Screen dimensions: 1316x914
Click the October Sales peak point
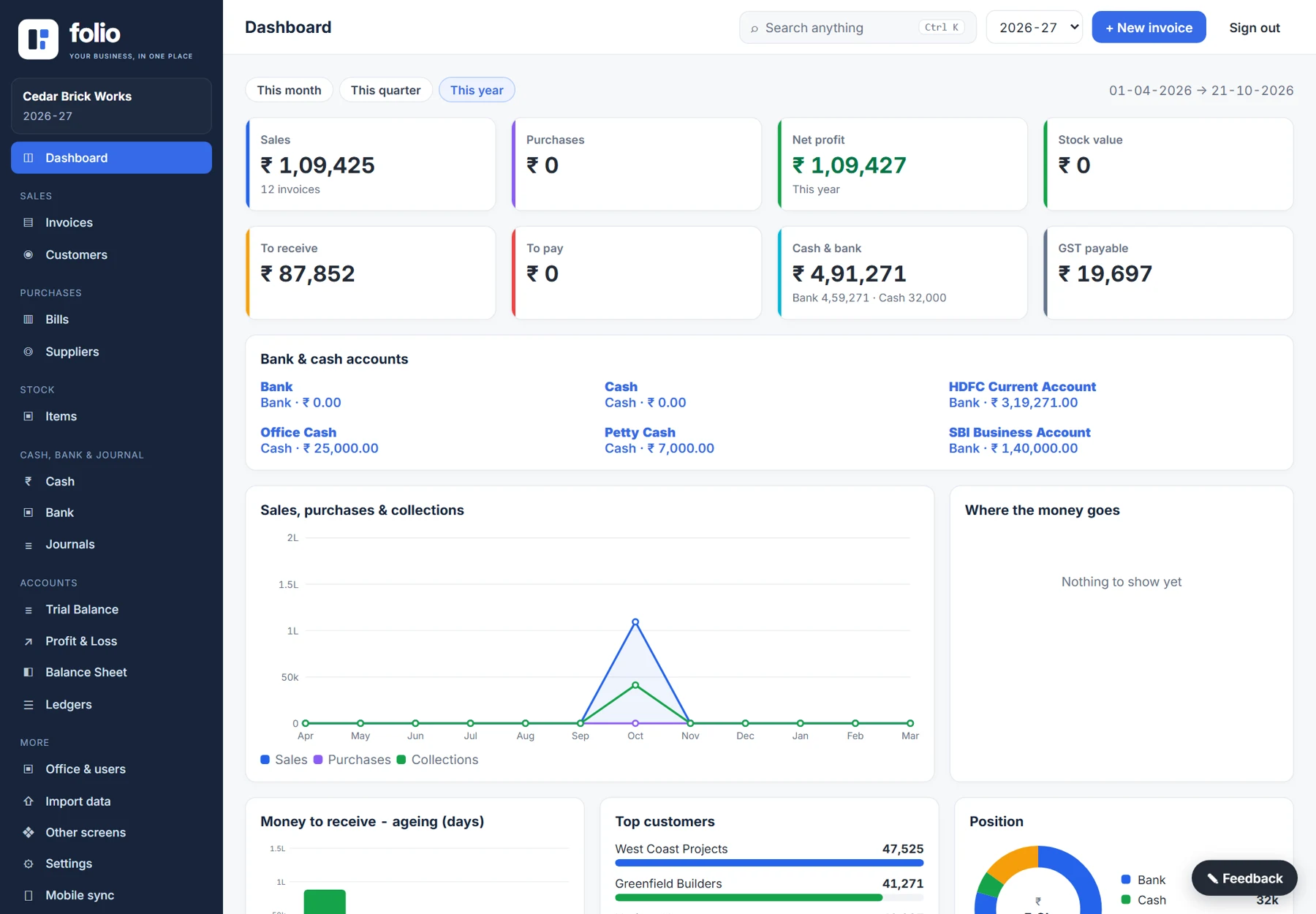pos(635,622)
